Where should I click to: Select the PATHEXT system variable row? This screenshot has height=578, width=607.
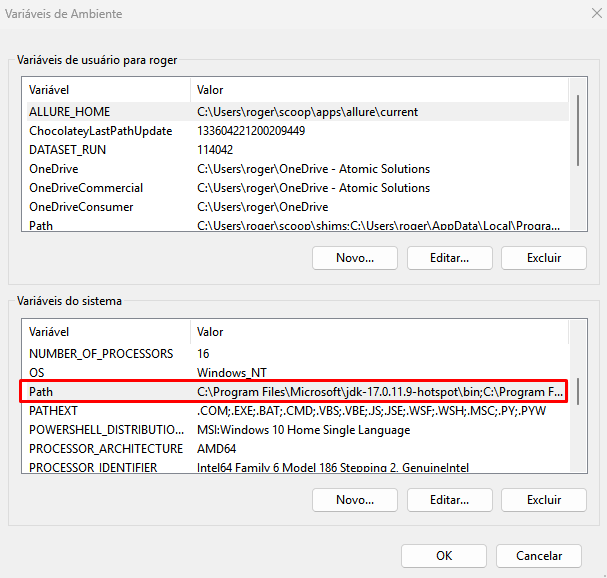pyautogui.click(x=298, y=411)
